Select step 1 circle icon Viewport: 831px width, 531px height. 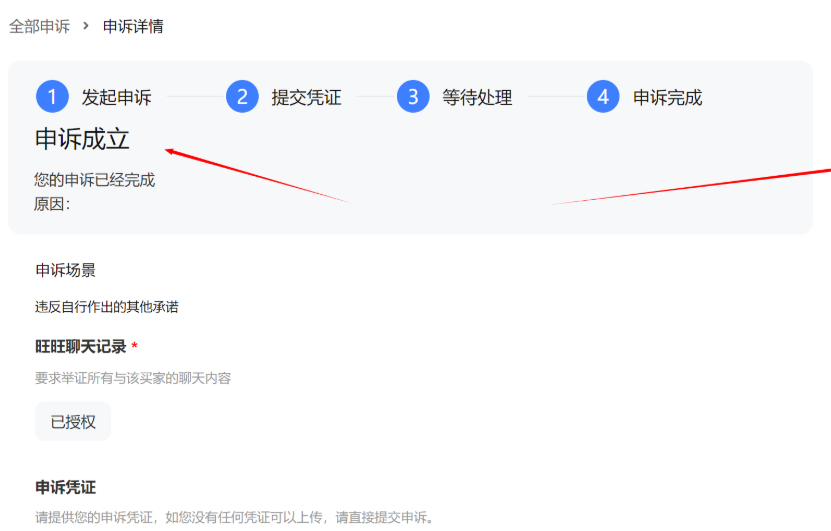(x=52, y=96)
